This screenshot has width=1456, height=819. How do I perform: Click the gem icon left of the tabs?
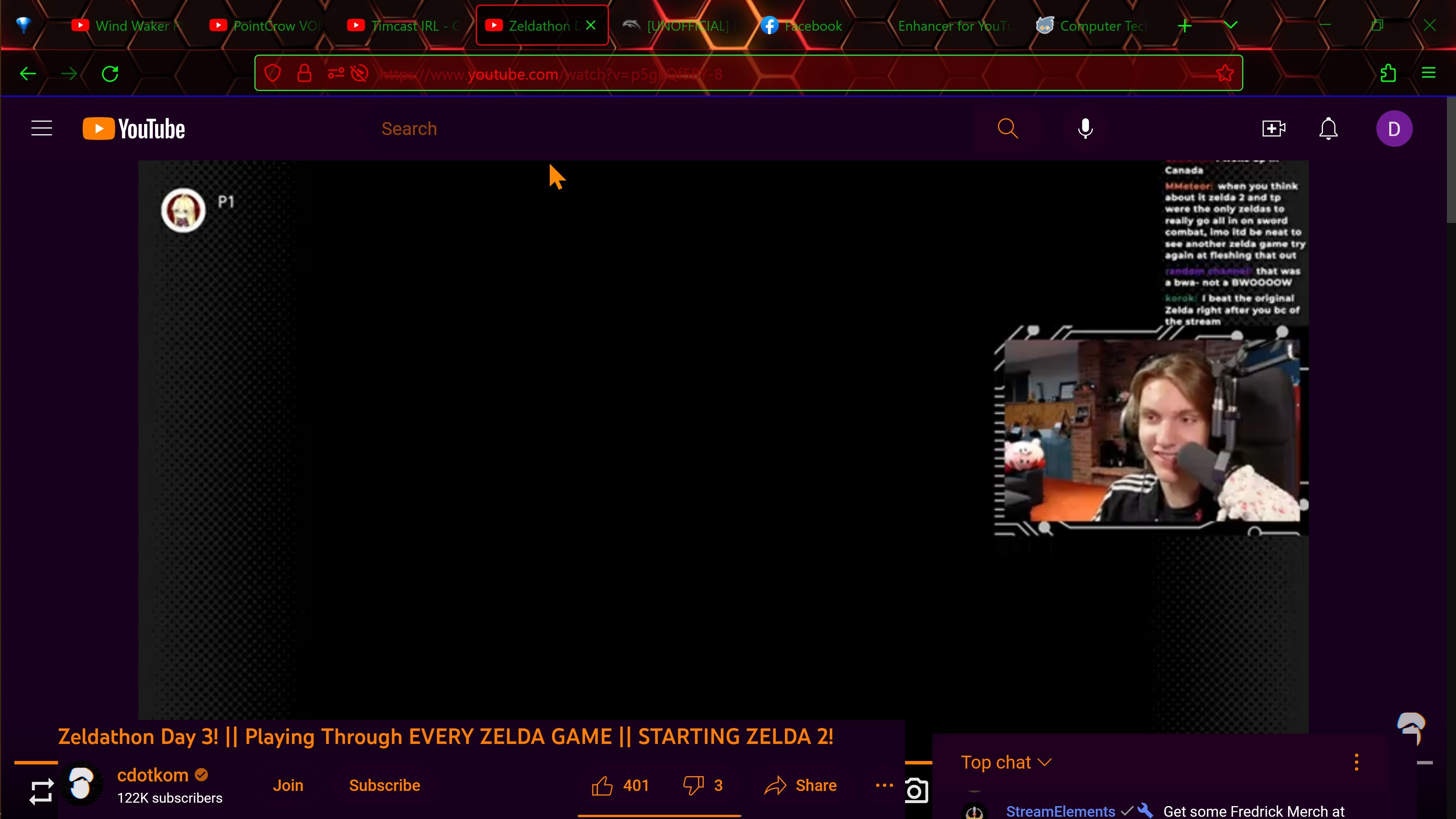tap(23, 25)
